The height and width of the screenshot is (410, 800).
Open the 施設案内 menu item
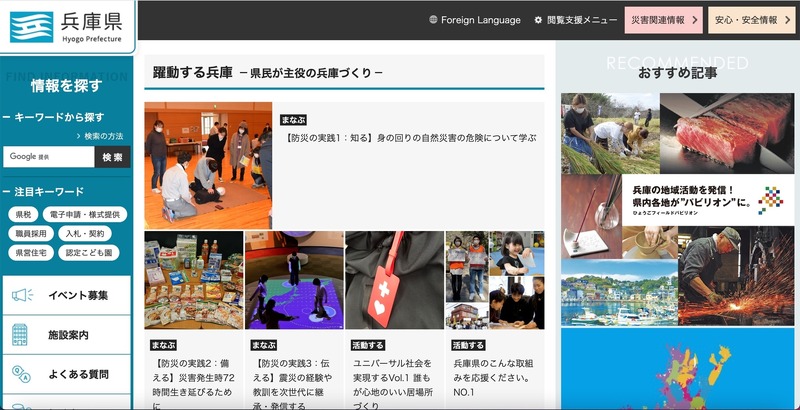point(67,335)
